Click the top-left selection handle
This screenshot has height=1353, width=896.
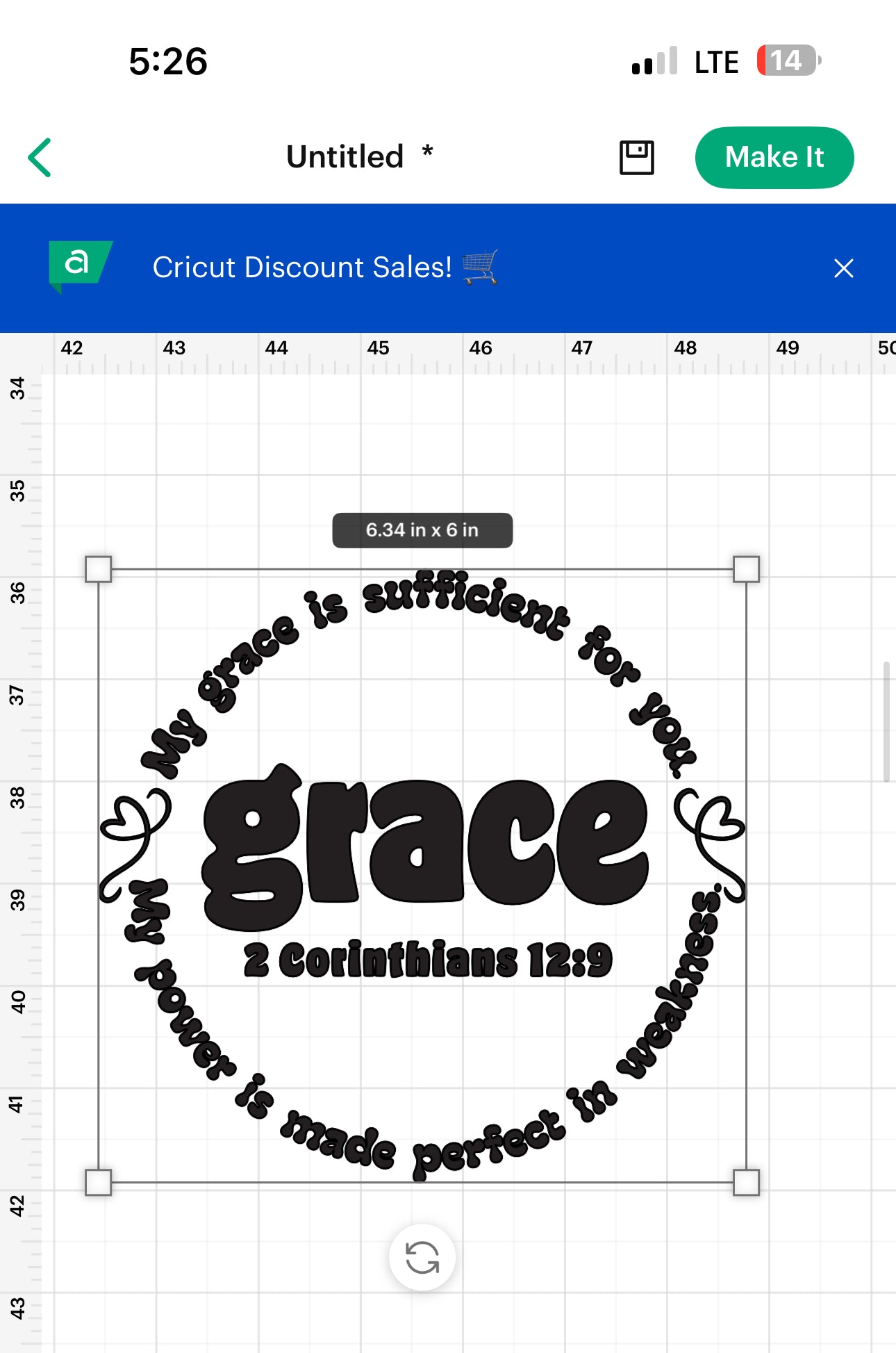tap(98, 569)
